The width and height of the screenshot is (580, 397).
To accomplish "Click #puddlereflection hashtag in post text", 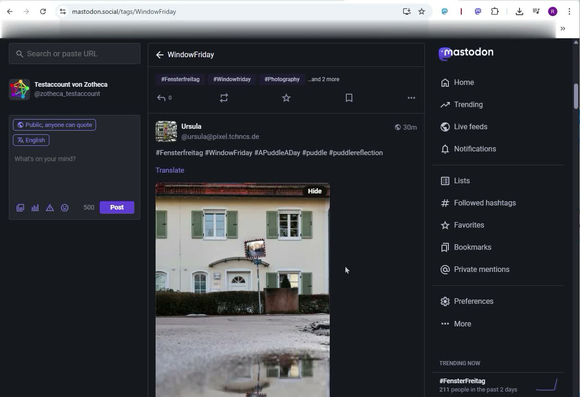I will pyautogui.click(x=356, y=153).
